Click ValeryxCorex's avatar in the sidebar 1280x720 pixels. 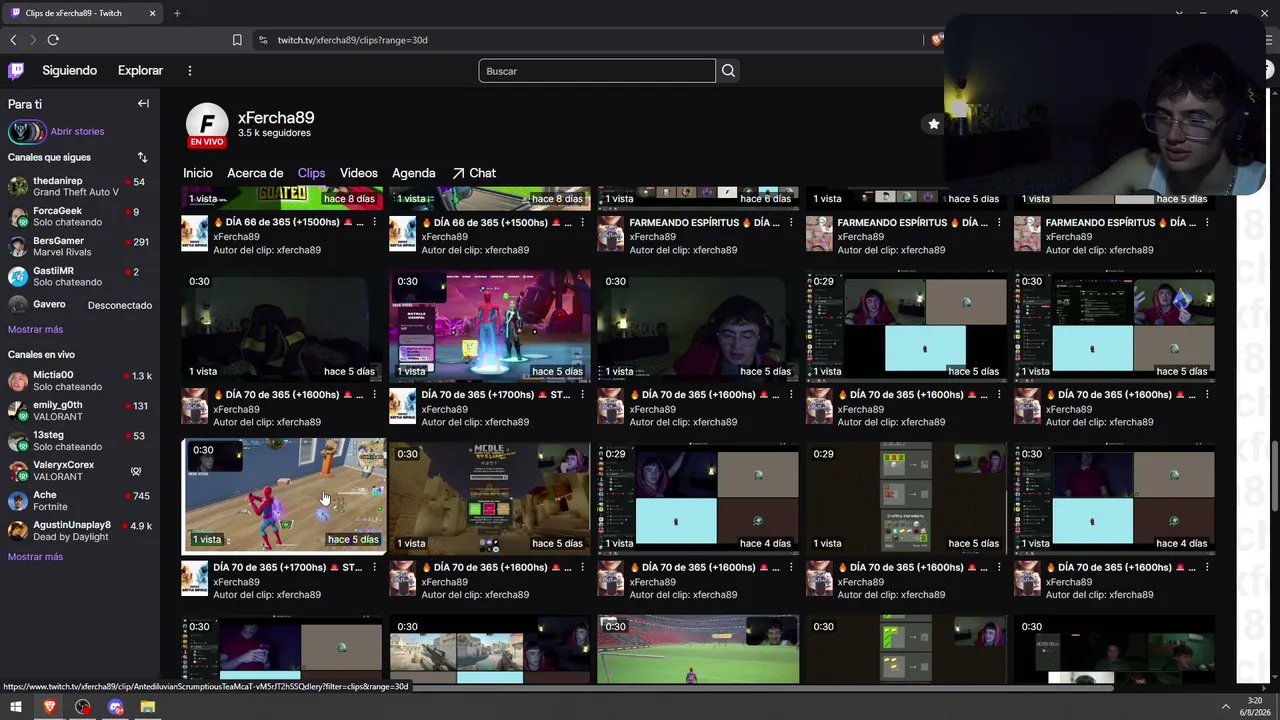(18, 471)
